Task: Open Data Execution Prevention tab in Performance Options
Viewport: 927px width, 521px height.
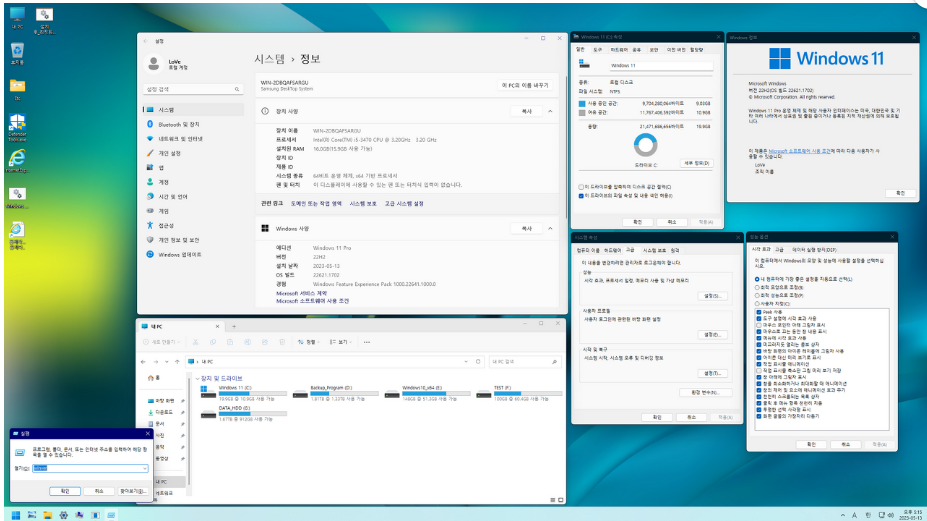Action: click(x=814, y=250)
